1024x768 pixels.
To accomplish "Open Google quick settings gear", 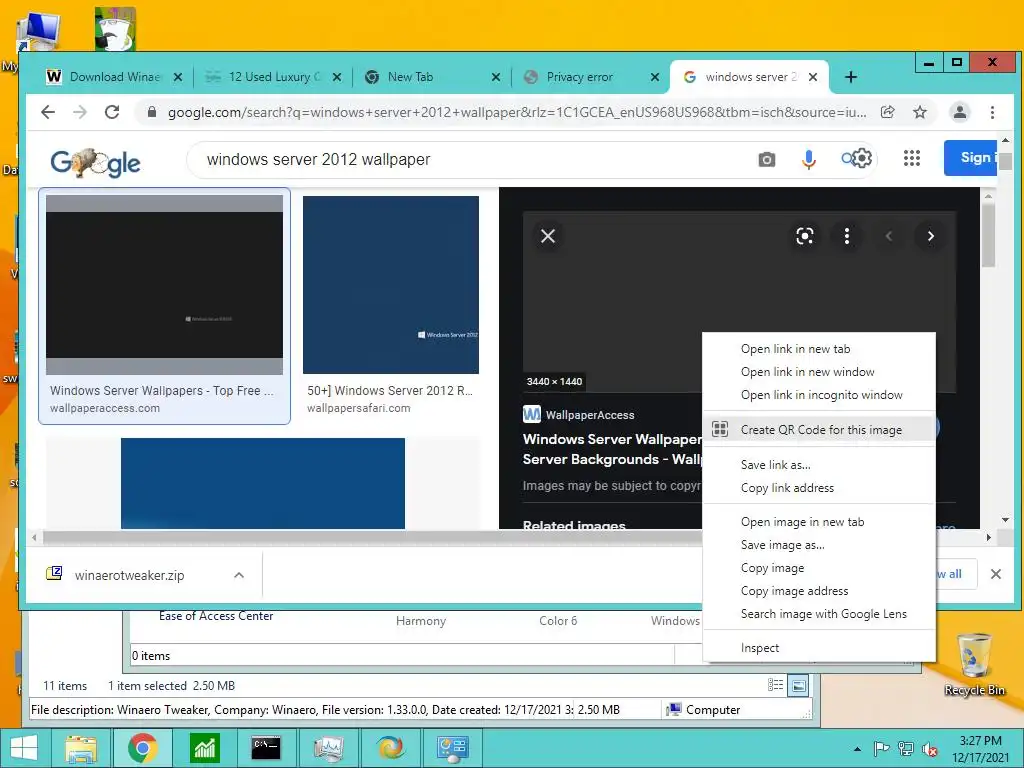I will 862,158.
